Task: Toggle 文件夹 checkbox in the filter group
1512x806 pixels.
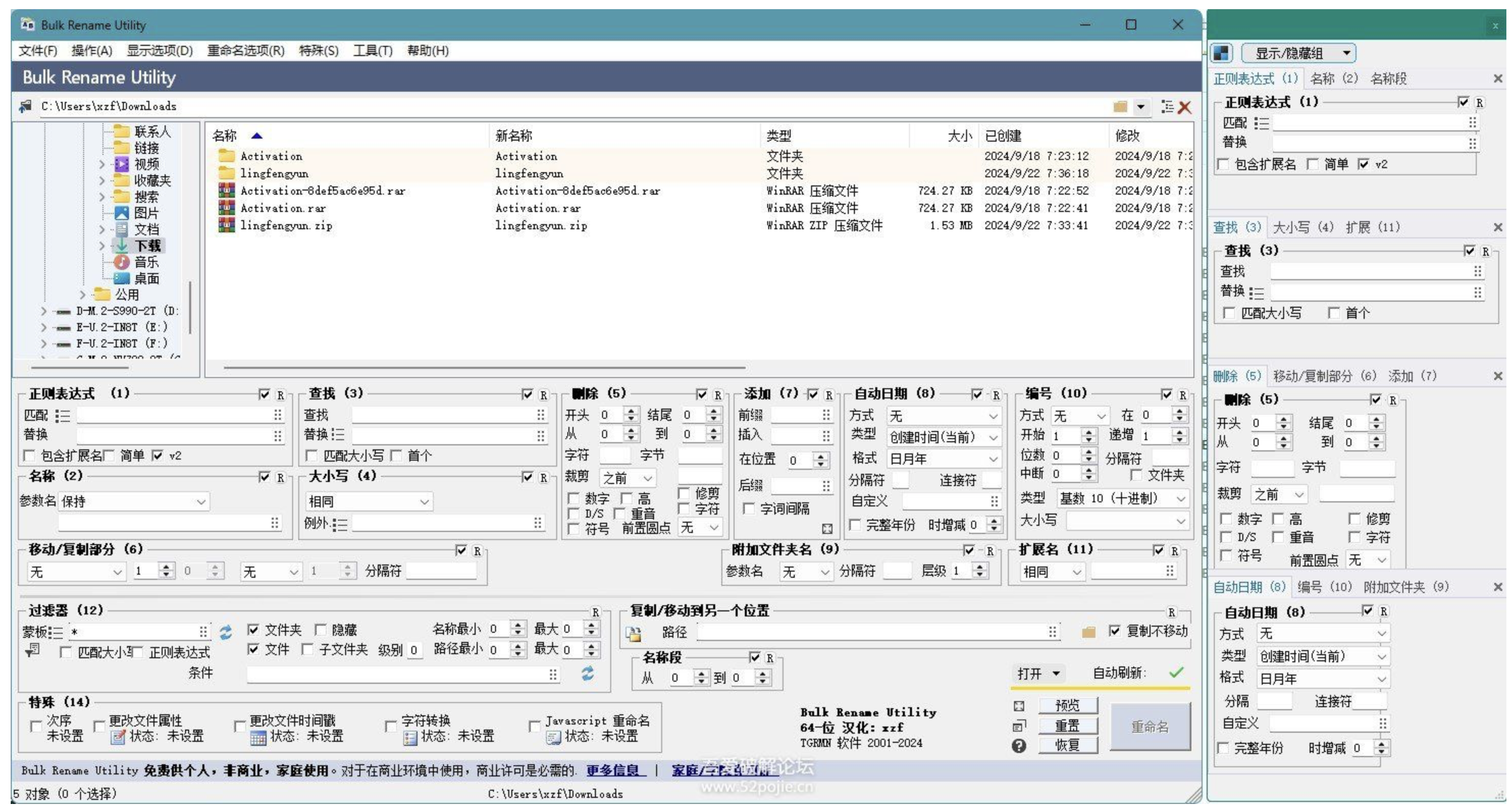Action: point(253,629)
